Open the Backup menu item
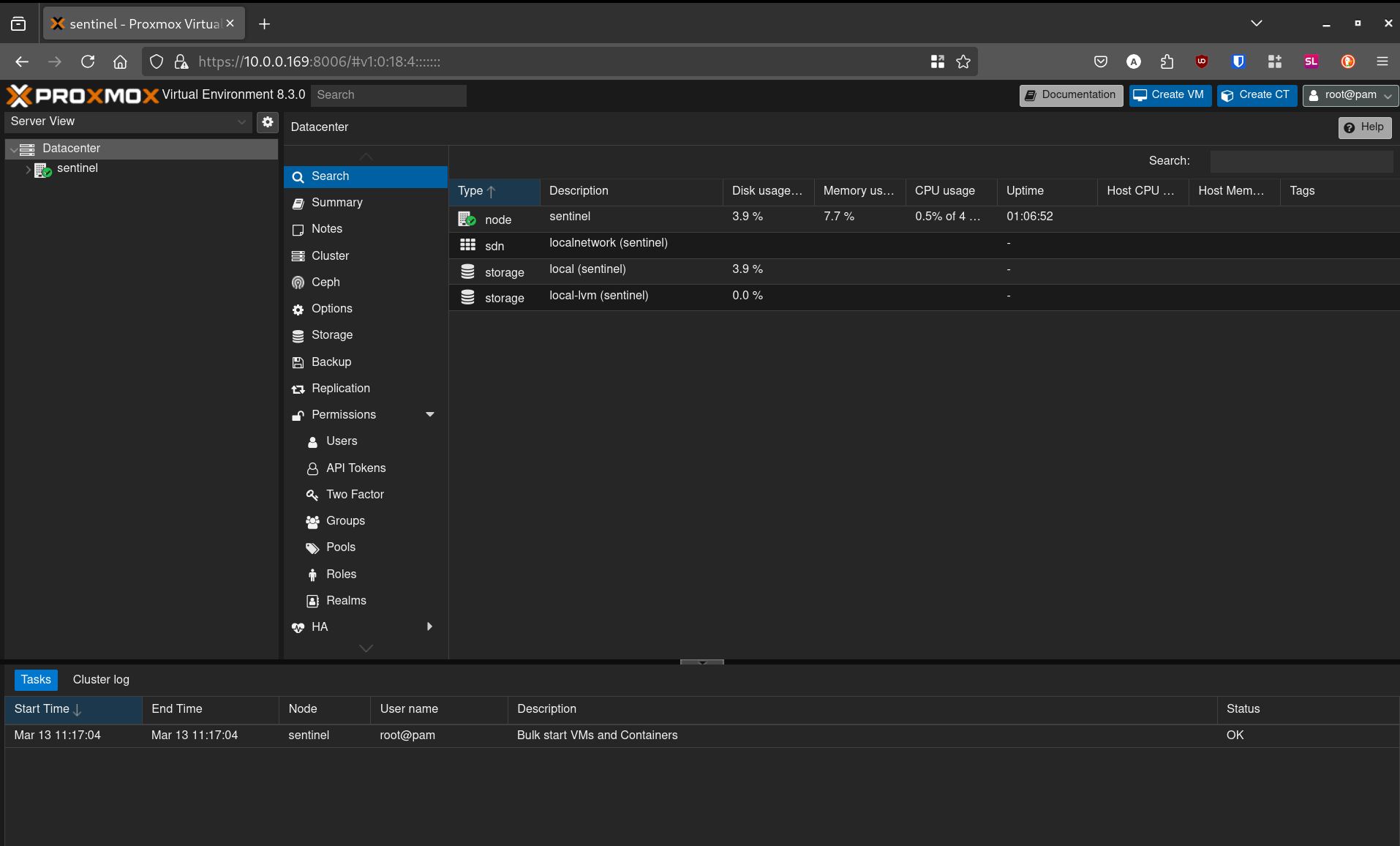 (366, 362)
